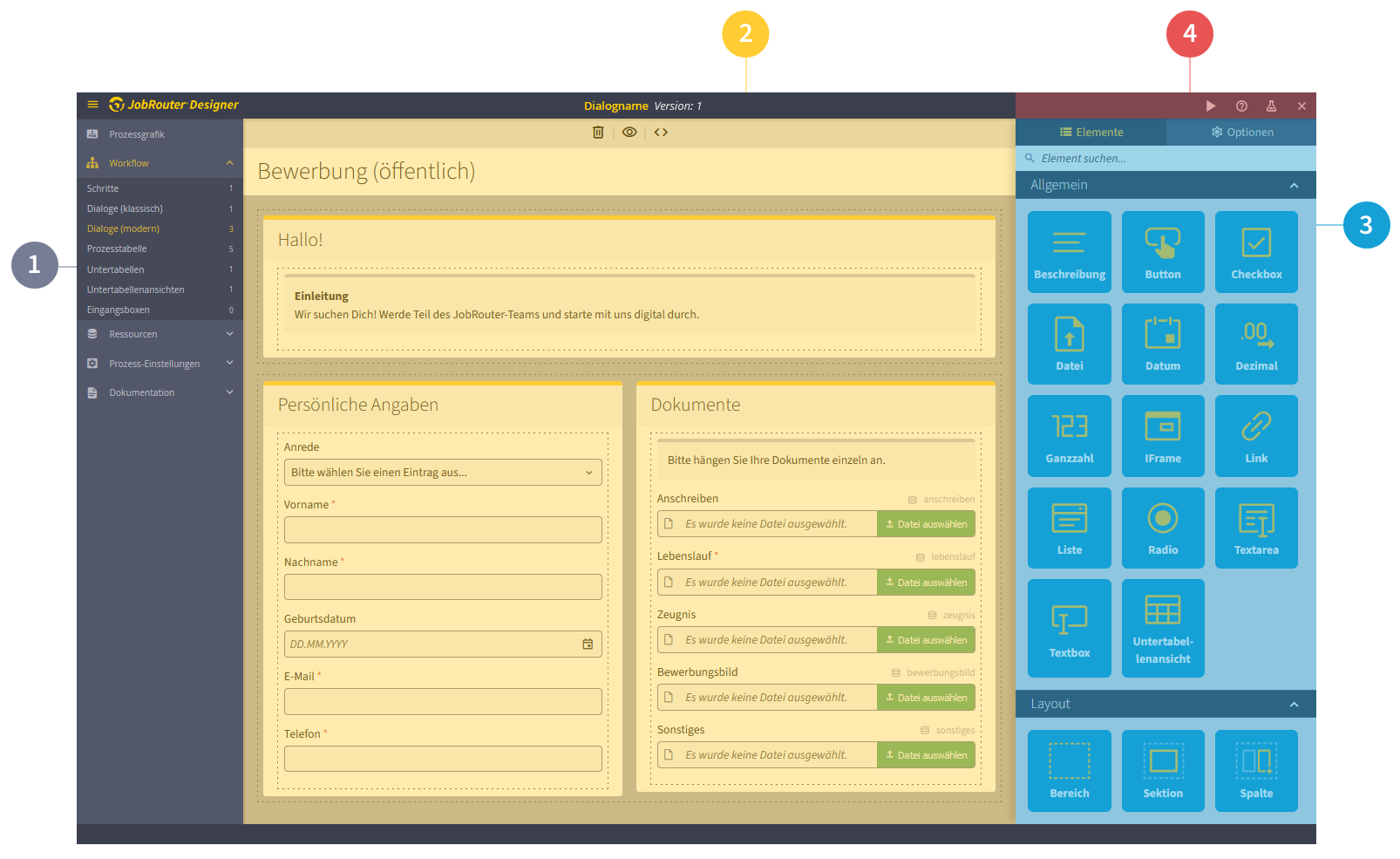The width and height of the screenshot is (1400, 859).
Task: Click the trash delete icon in dialog toolbar
Action: pos(598,133)
